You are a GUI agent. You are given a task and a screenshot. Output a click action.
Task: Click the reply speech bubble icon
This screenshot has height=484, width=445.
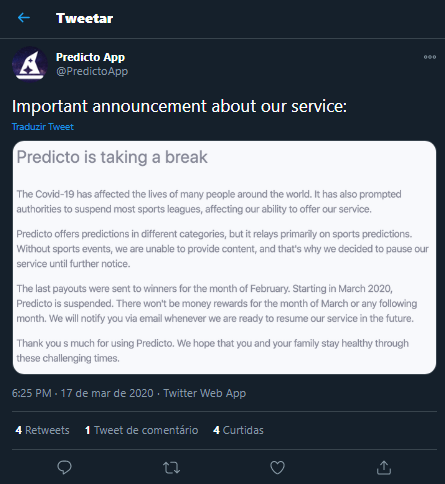click(64, 467)
